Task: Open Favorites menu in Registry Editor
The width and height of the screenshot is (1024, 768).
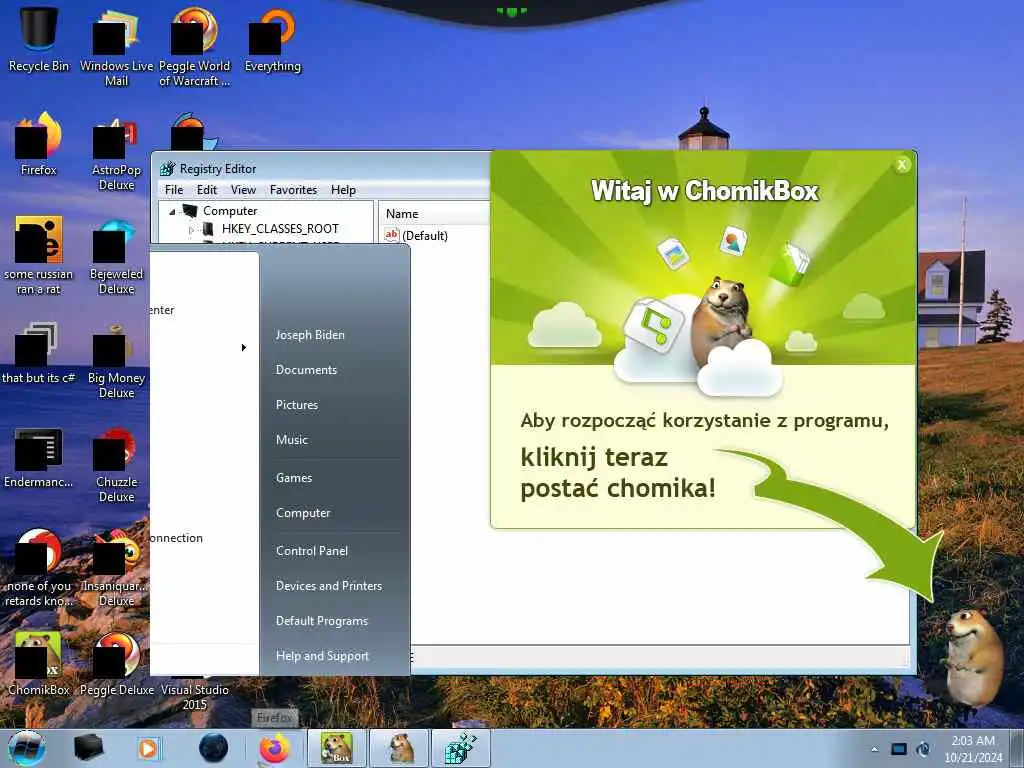Action: click(293, 190)
